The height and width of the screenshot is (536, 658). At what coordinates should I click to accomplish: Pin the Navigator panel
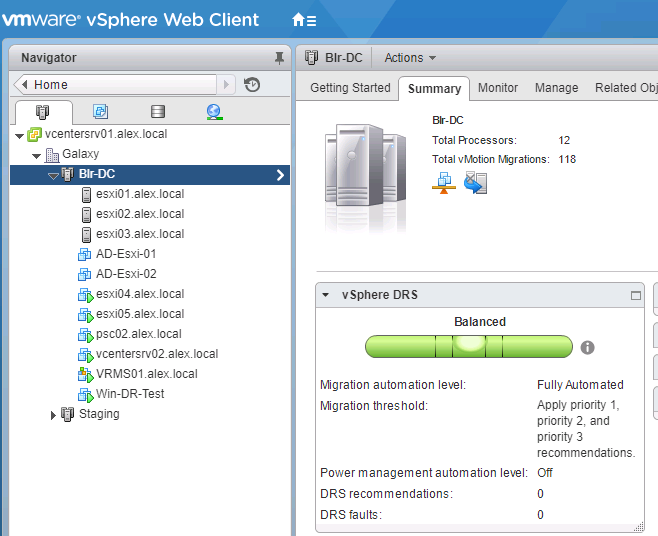coord(279,58)
